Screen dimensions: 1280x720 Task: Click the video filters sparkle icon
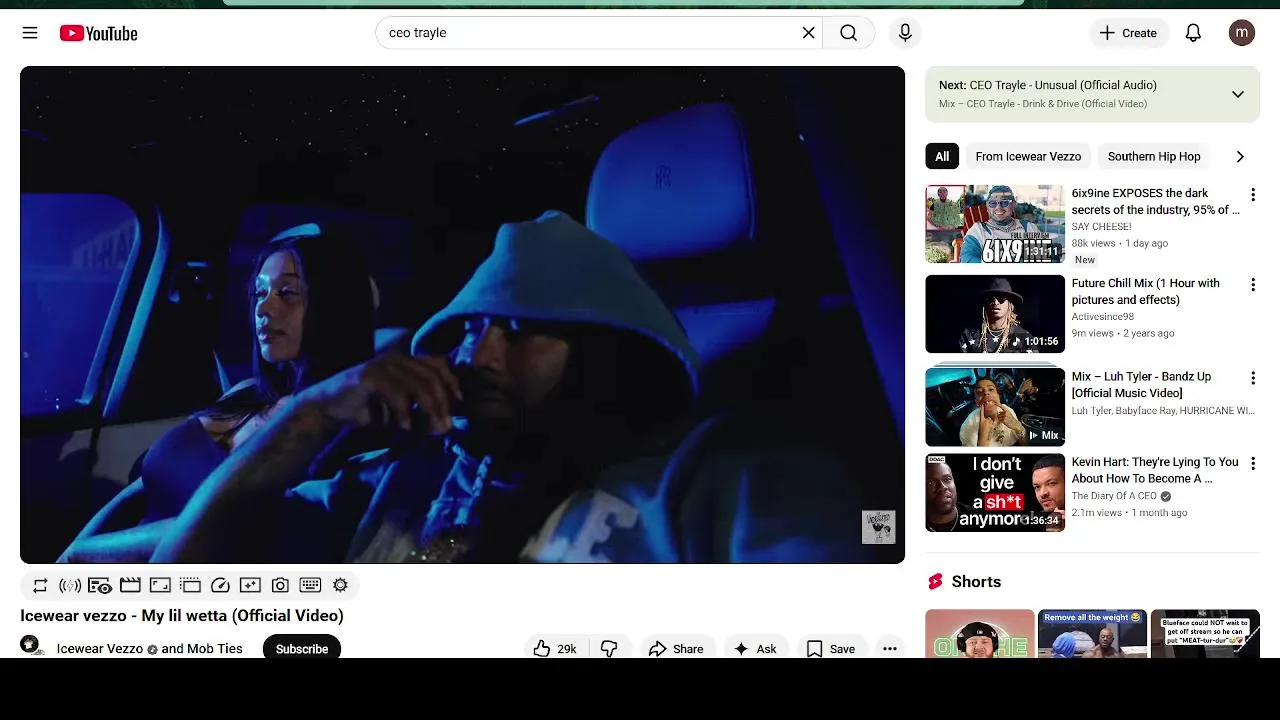coord(250,585)
